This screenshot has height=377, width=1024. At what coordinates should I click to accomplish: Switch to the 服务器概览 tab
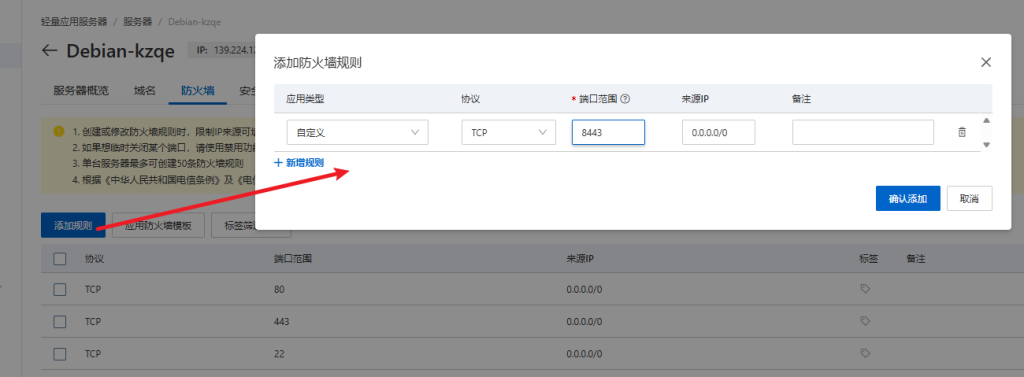coord(81,90)
